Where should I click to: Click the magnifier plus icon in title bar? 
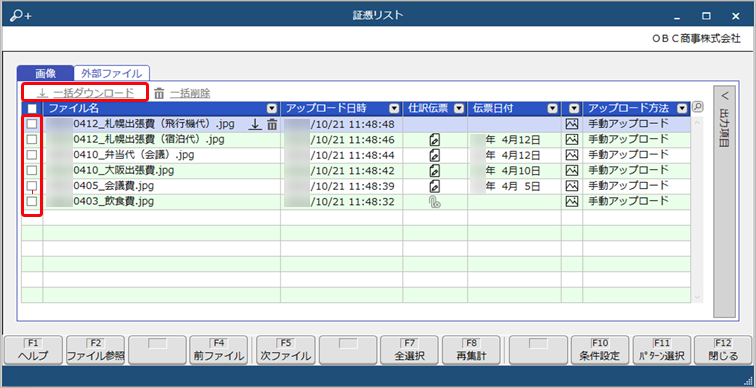21,15
